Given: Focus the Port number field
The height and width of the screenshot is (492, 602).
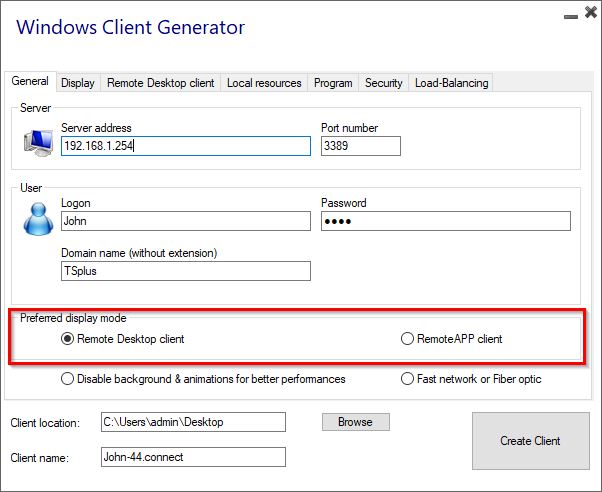Looking at the screenshot, I should 360,146.
